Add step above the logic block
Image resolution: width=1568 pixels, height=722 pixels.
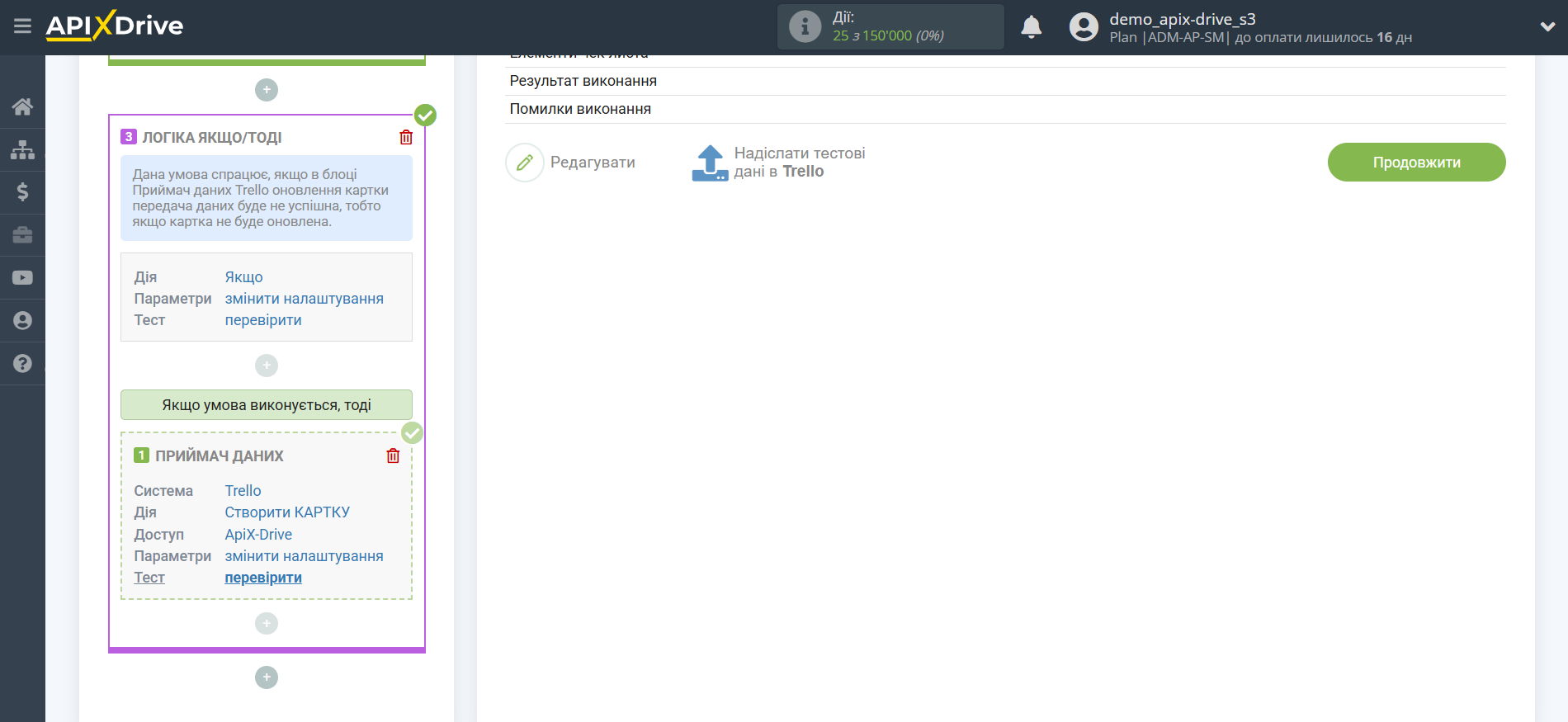click(267, 90)
